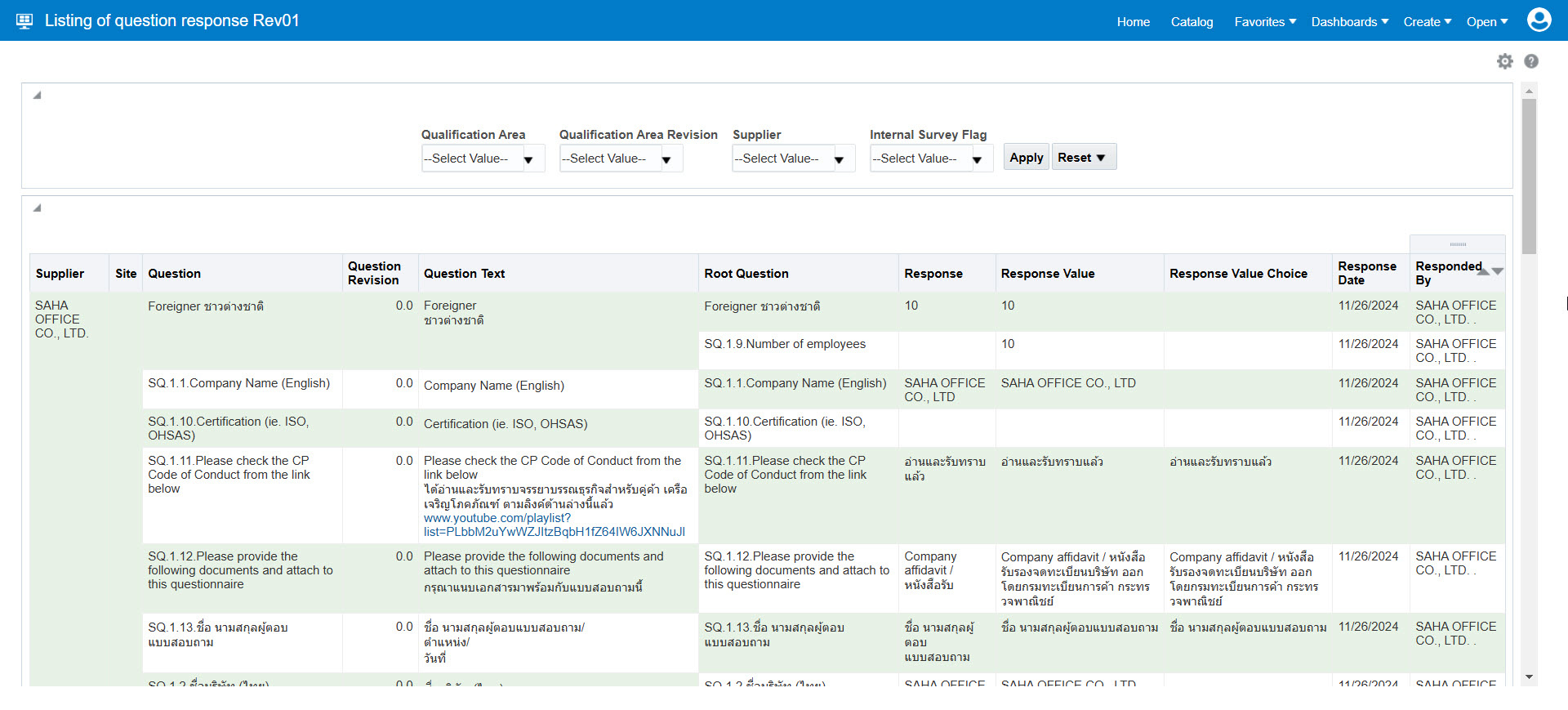Image resolution: width=1568 pixels, height=710 pixels.
Task: Open the Favorites menu
Action: click(x=1265, y=22)
